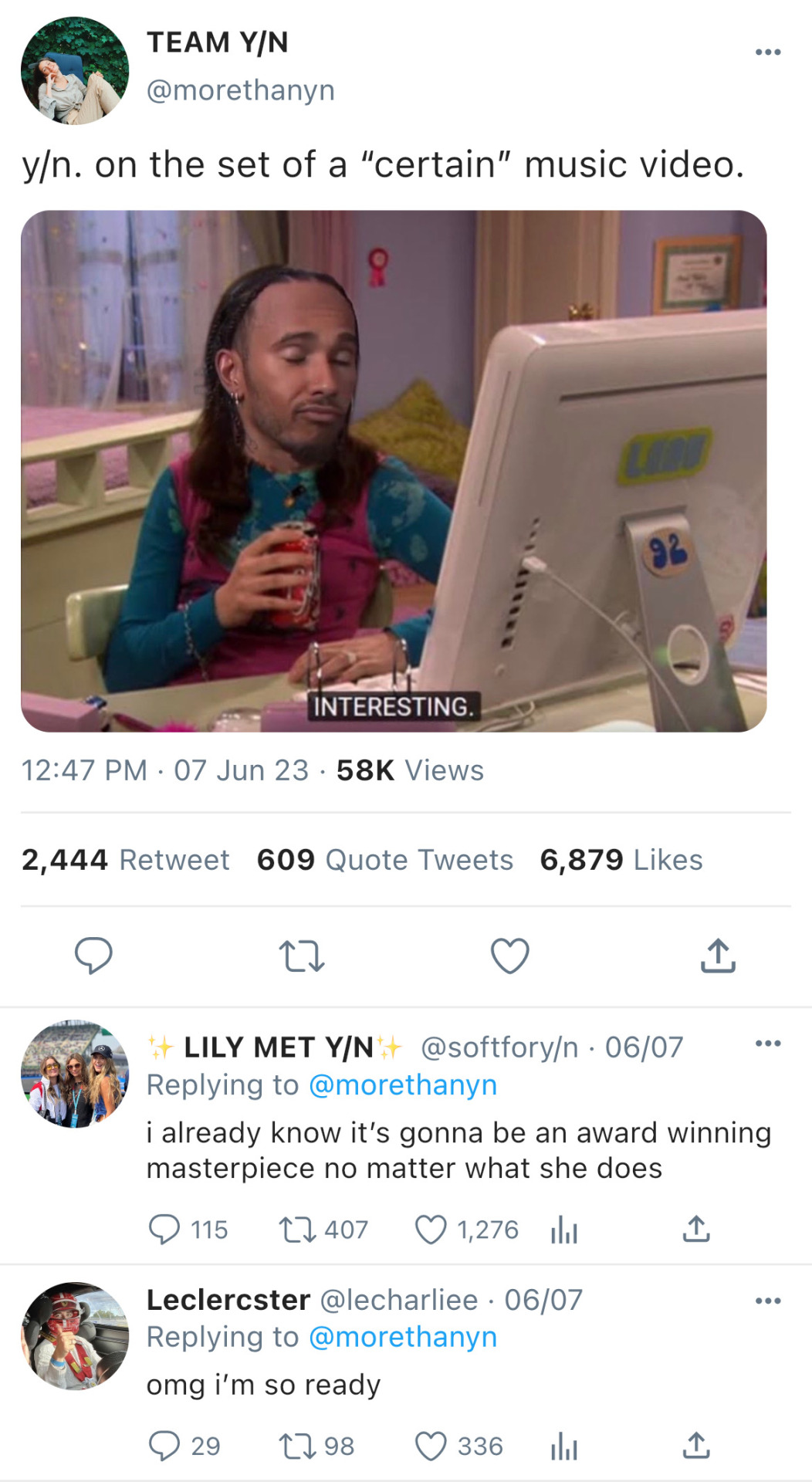Image resolution: width=812 pixels, height=1482 pixels.
Task: Tap the share icon under main tweet
Action: (x=718, y=955)
